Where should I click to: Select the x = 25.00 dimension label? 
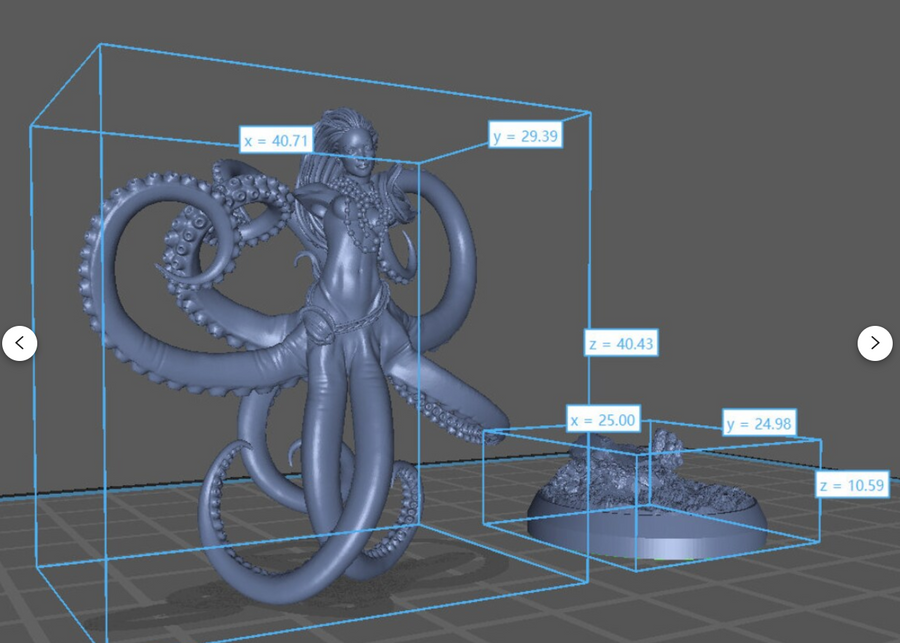[603, 419]
